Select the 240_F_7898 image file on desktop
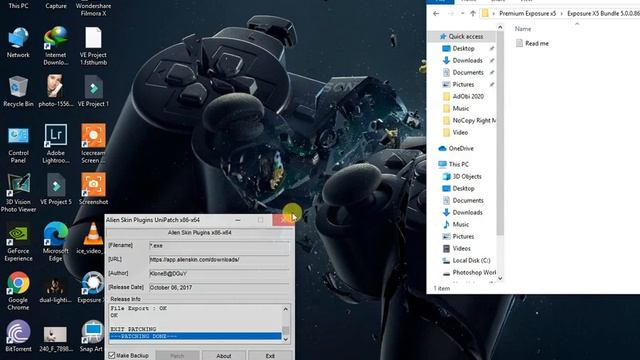 pos(56,338)
